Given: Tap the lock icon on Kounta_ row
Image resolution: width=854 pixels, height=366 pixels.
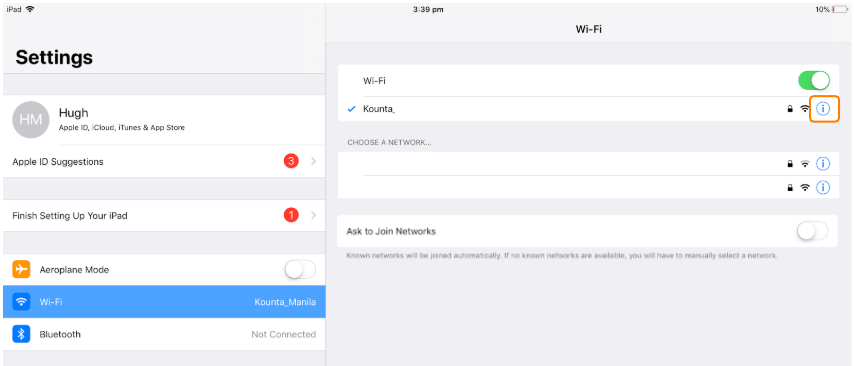Looking at the screenshot, I should click(790, 109).
